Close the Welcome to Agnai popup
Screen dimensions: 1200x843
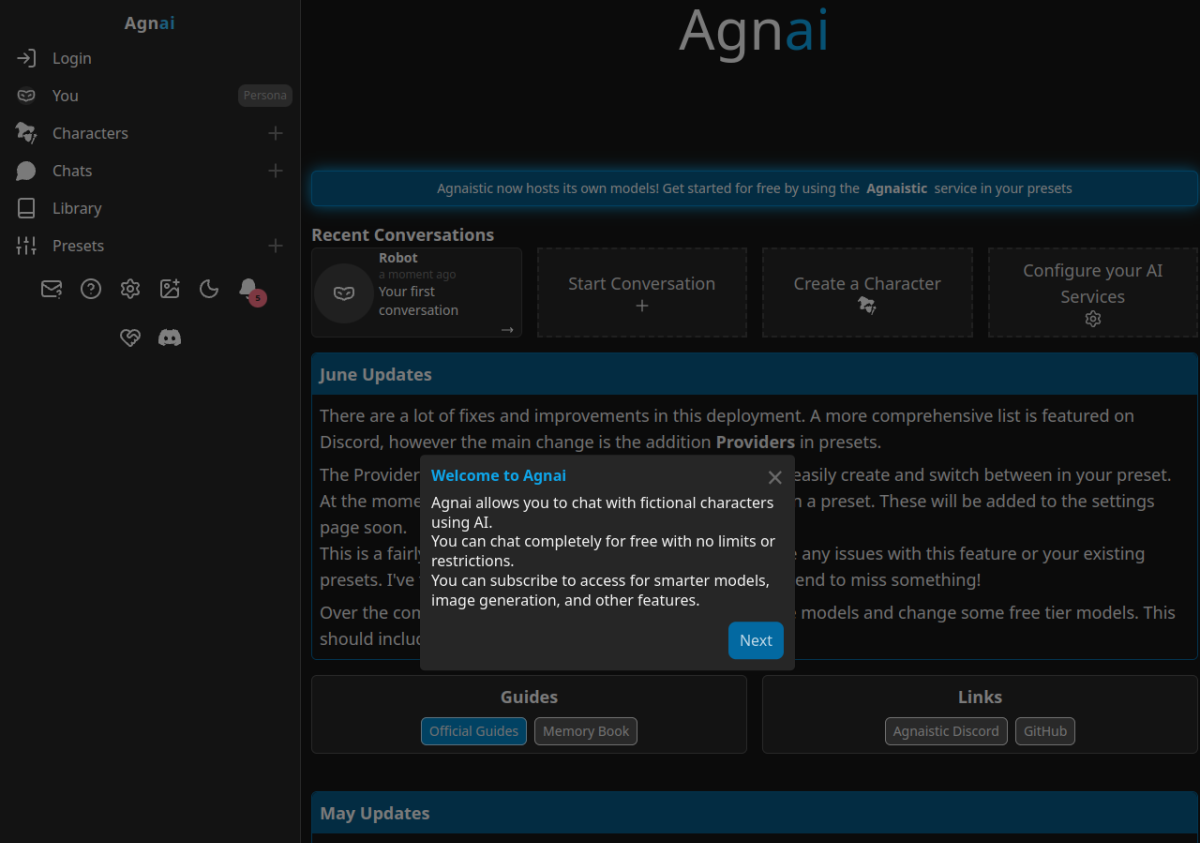[775, 478]
